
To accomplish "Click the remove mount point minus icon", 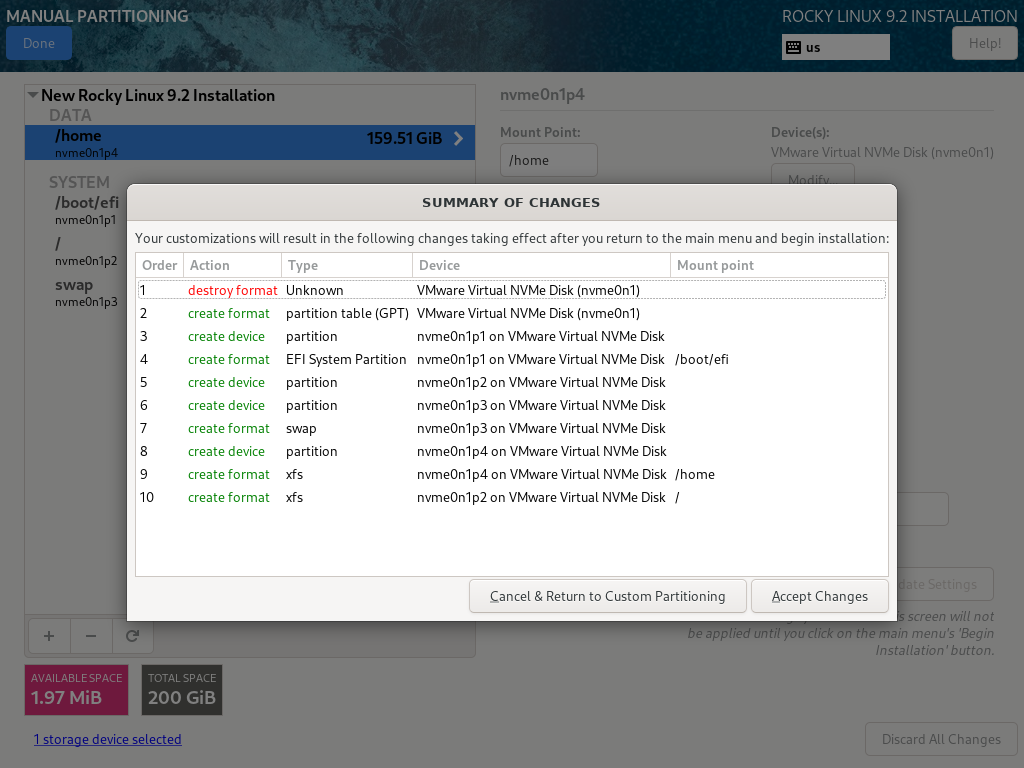I will click(x=91, y=636).
